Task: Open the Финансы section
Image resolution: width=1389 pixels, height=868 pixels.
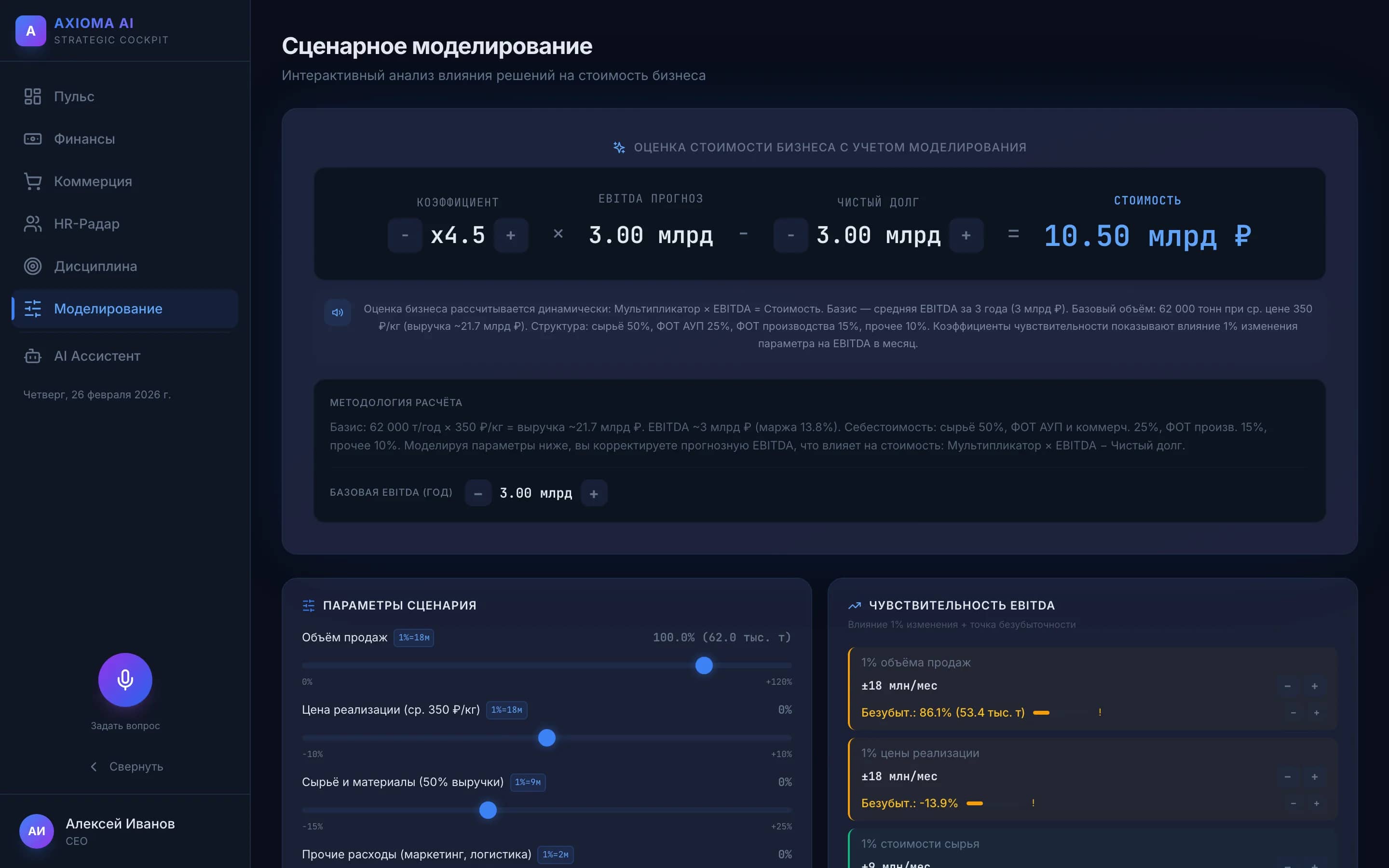Action: click(124, 139)
